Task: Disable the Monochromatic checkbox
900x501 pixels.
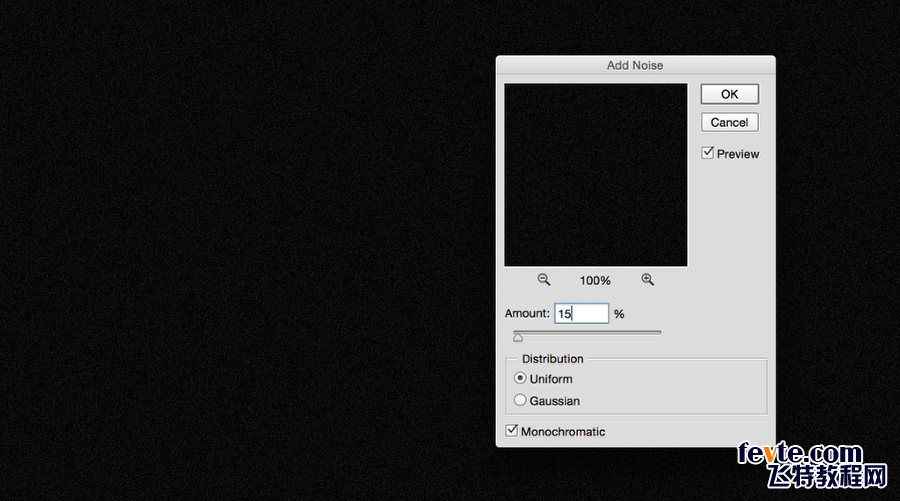Action: coord(512,431)
